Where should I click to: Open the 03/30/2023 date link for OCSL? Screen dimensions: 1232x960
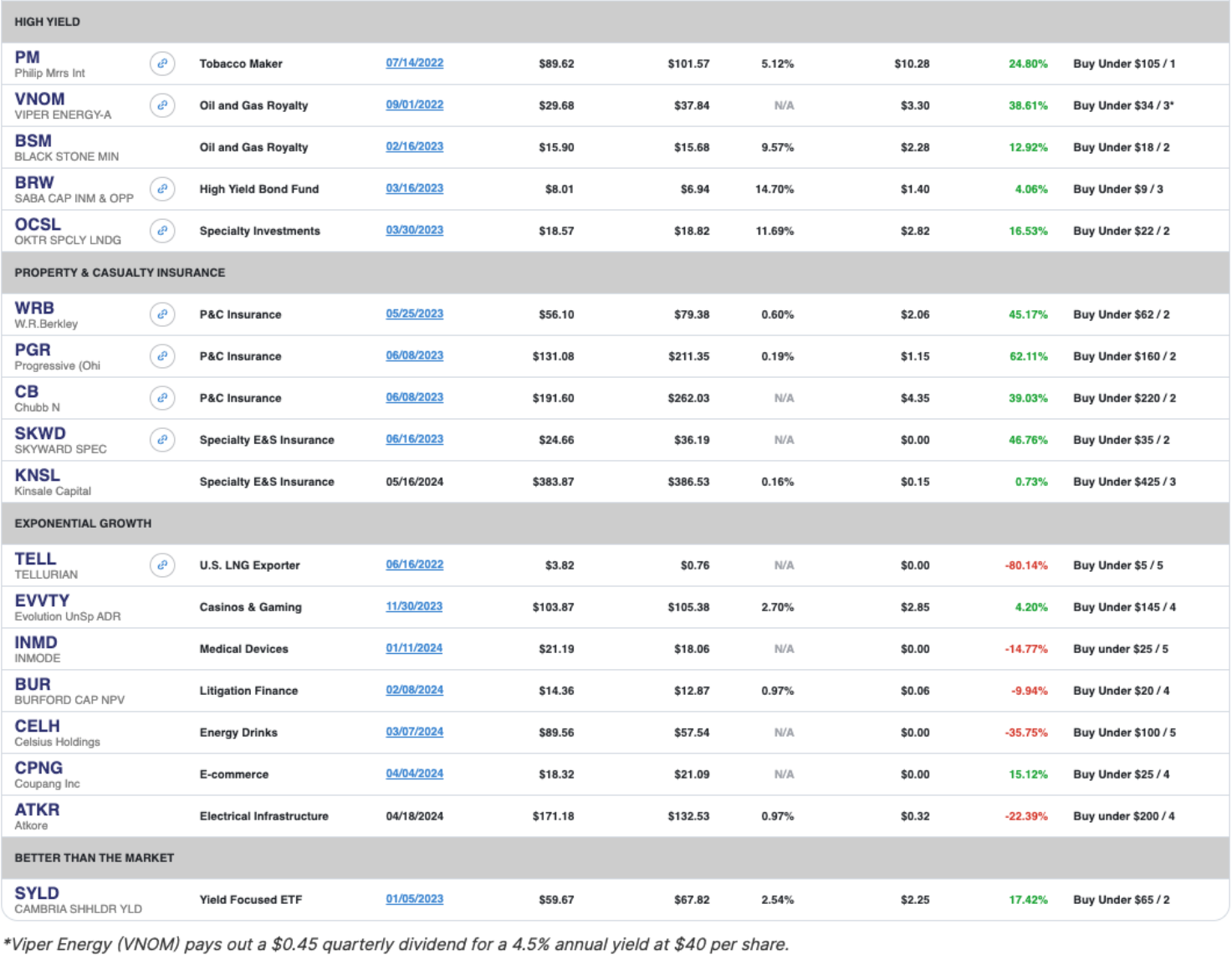415,230
